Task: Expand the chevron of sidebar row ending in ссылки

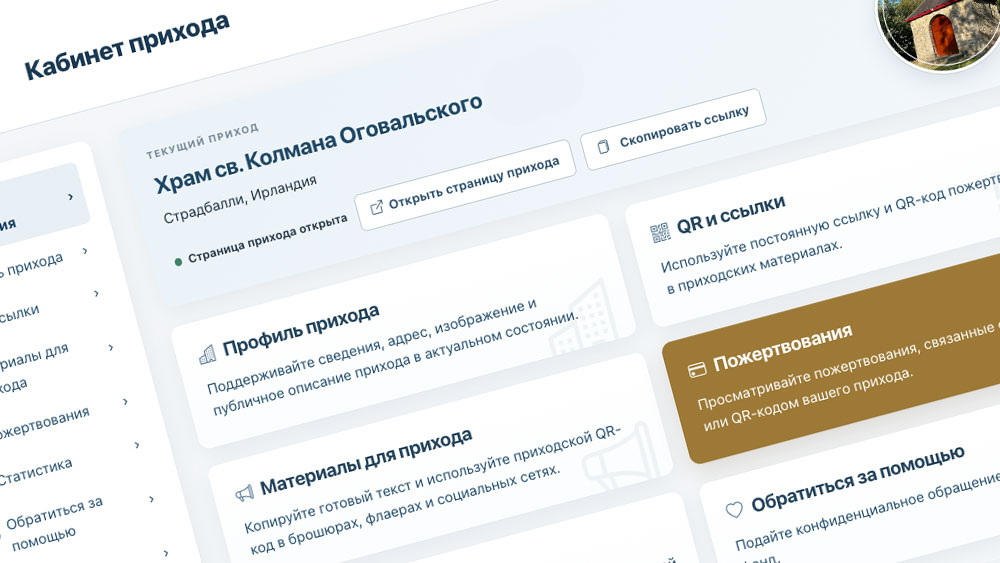Action: coord(97,294)
